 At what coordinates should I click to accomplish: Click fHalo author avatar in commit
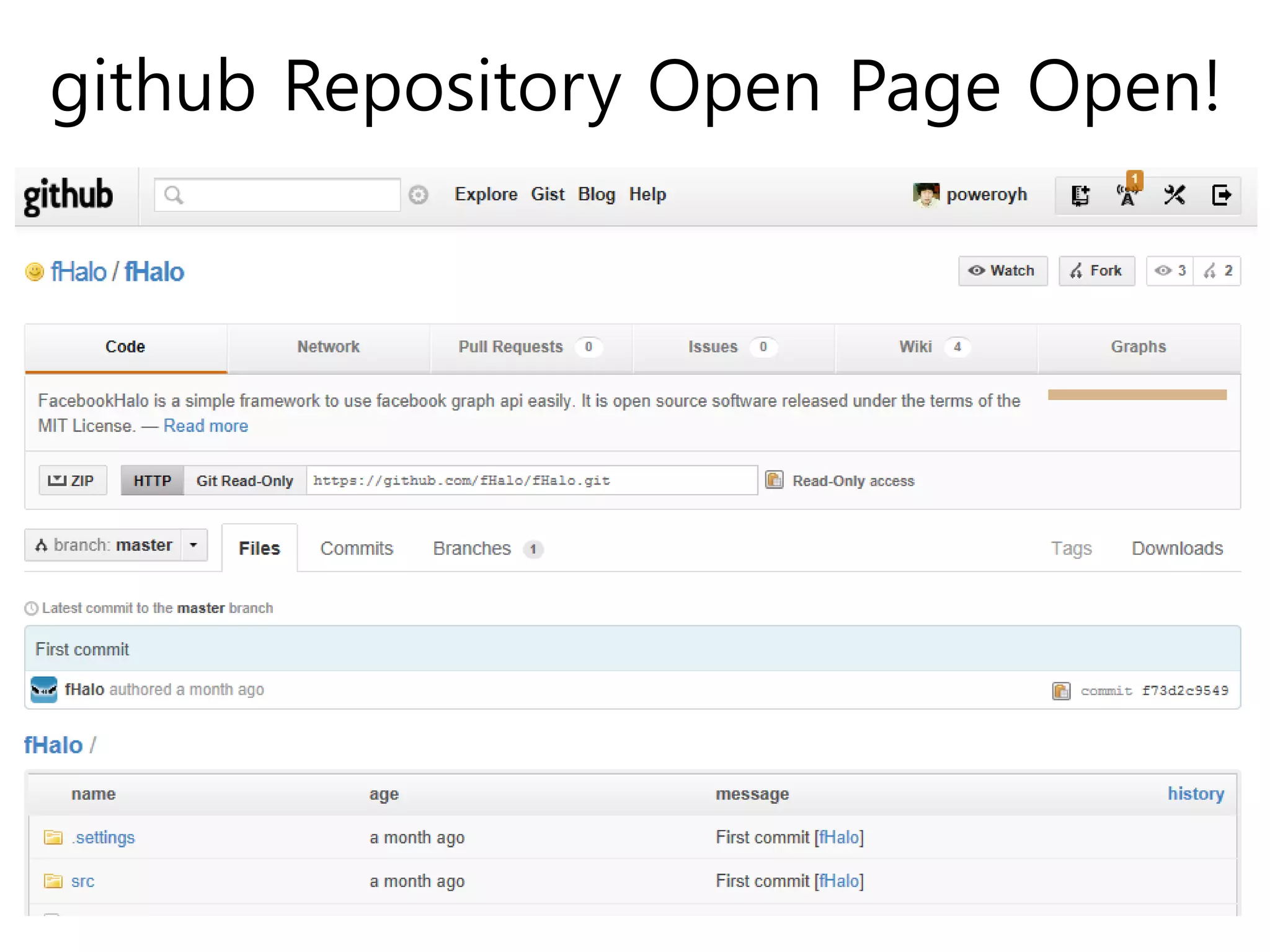pyautogui.click(x=44, y=689)
